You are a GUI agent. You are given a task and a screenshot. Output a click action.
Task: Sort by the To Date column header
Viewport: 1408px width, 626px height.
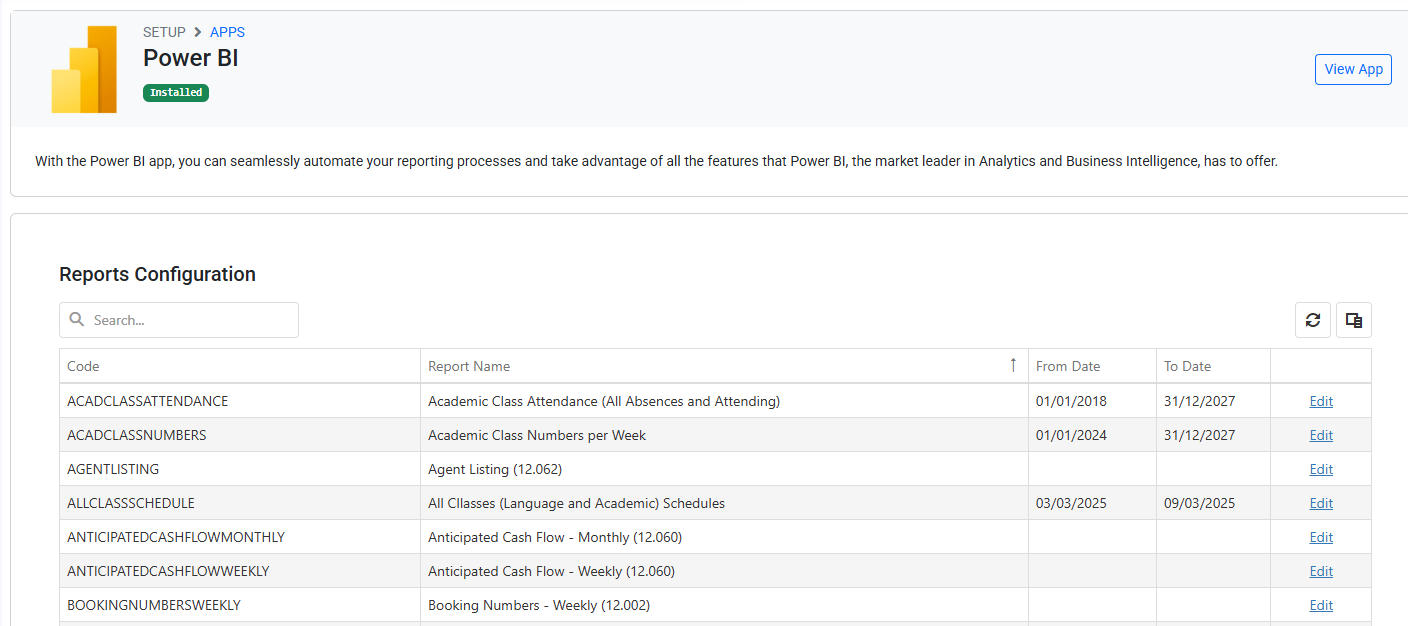click(x=1187, y=366)
